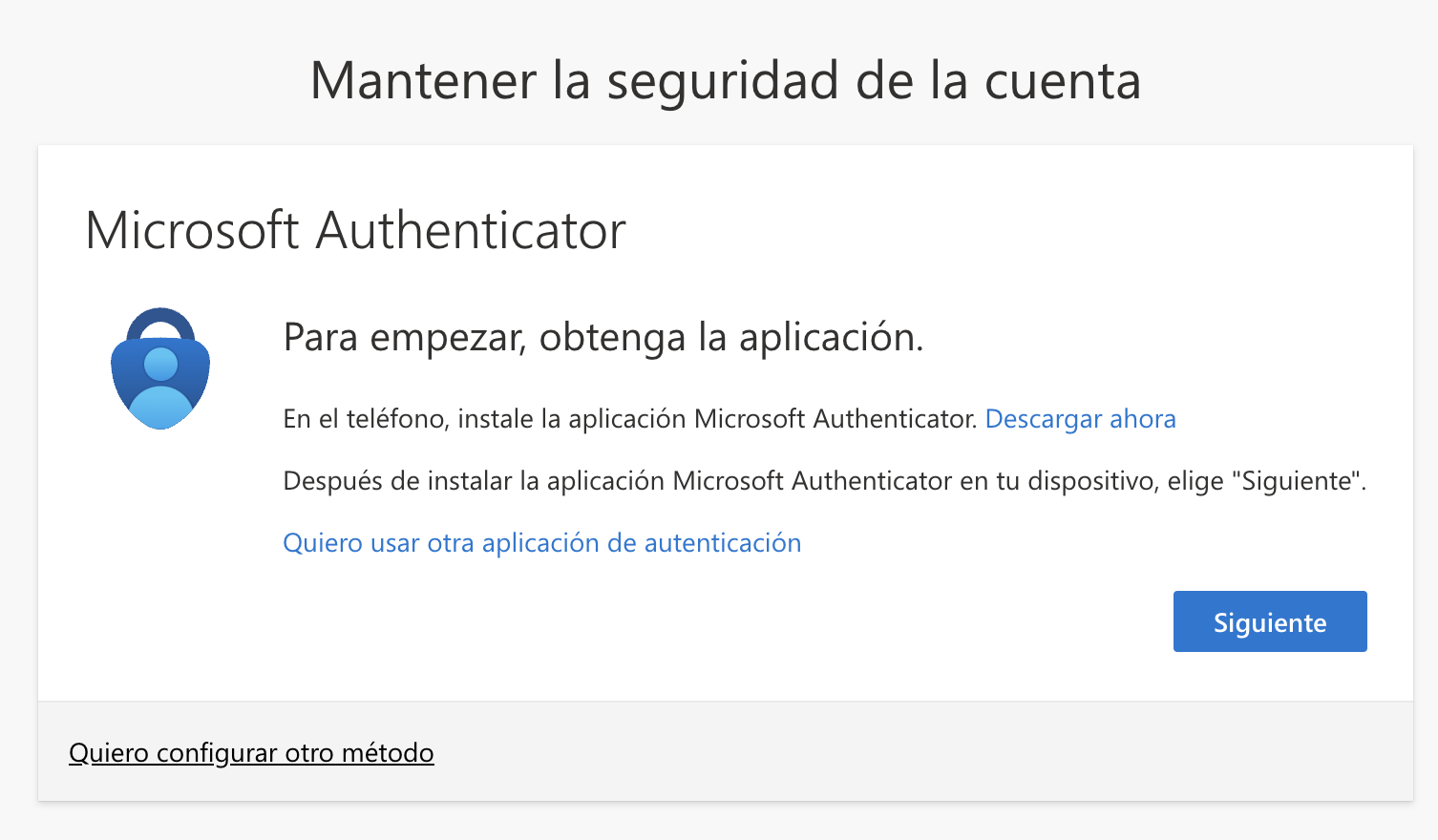The height and width of the screenshot is (840, 1438).
Task: Click the Mantener la seguridad de la cuenta title
Action: [726, 80]
